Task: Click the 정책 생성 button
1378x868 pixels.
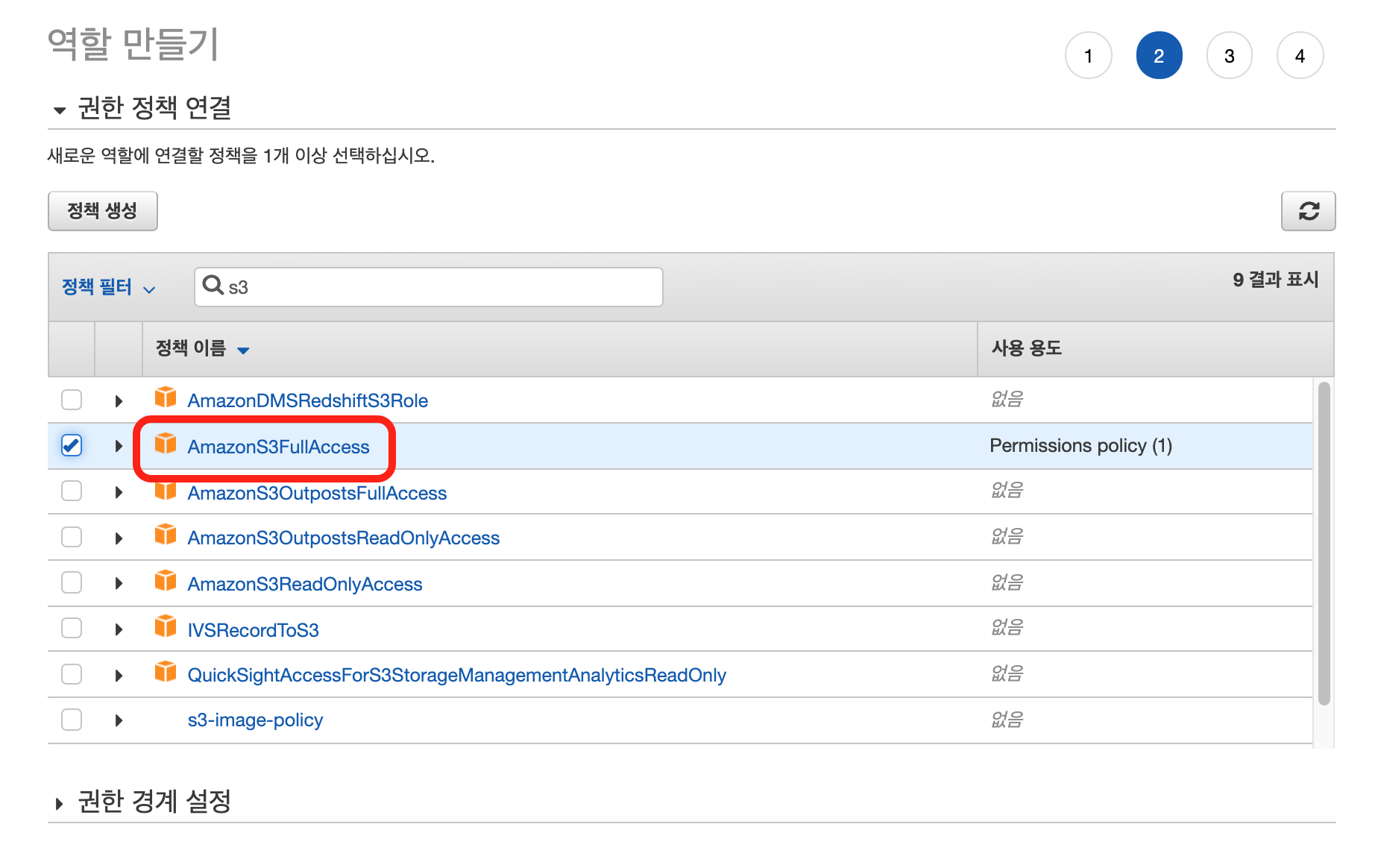Action: pos(103,211)
